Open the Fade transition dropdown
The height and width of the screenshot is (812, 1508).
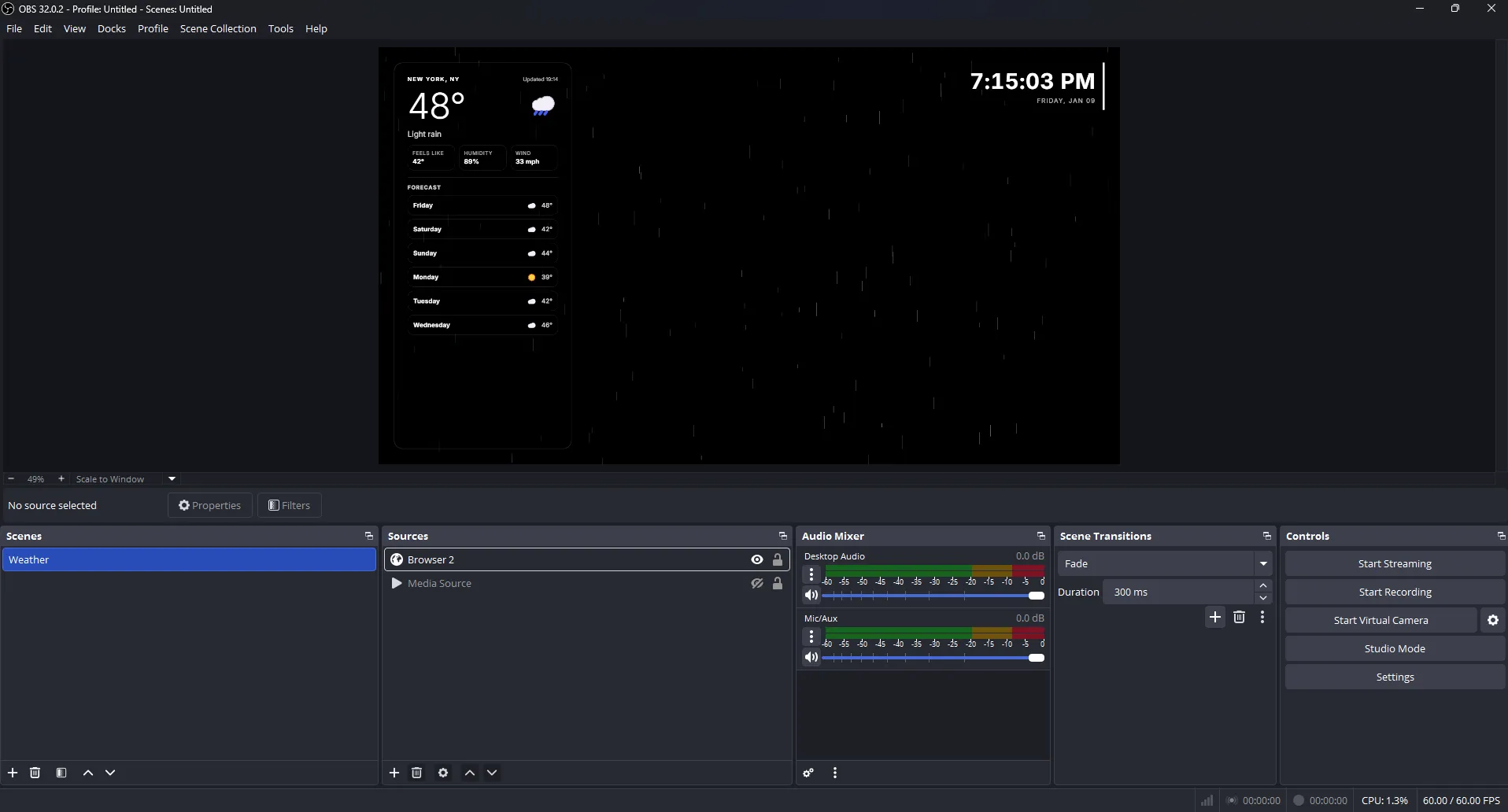[1263, 563]
